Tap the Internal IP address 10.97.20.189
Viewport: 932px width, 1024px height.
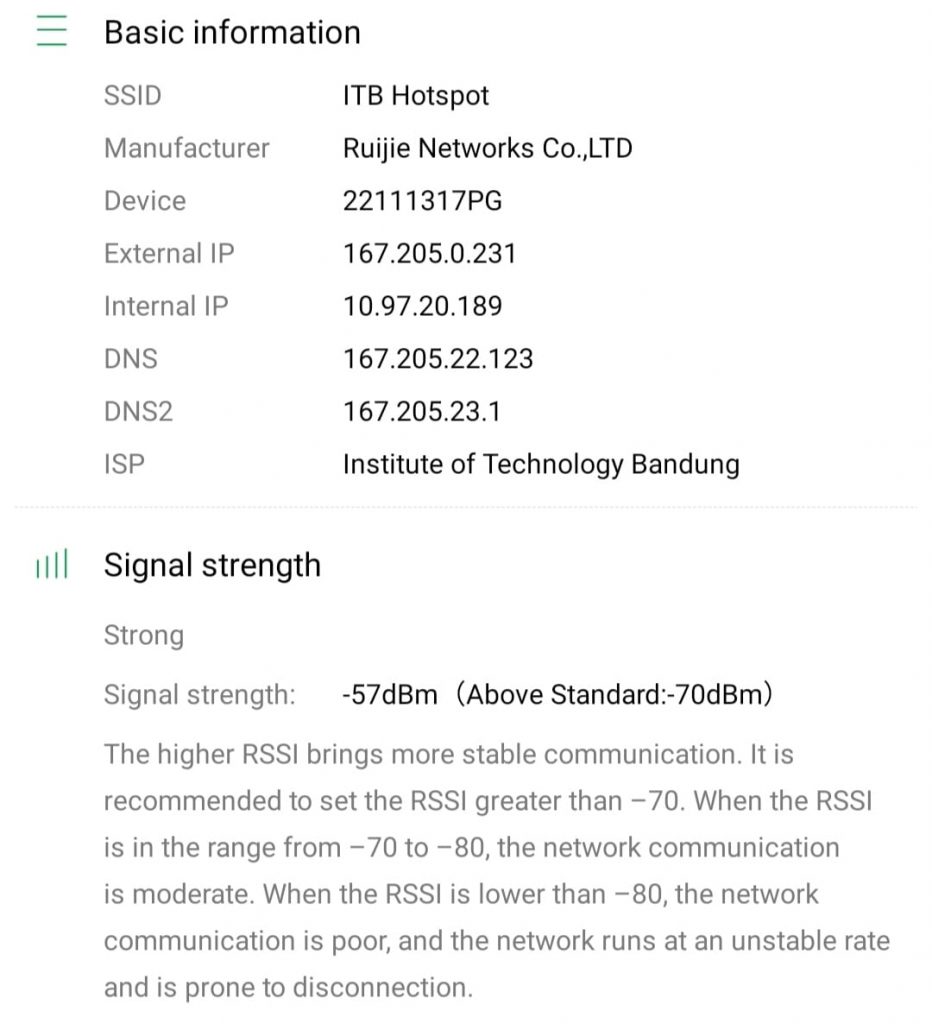pos(422,306)
